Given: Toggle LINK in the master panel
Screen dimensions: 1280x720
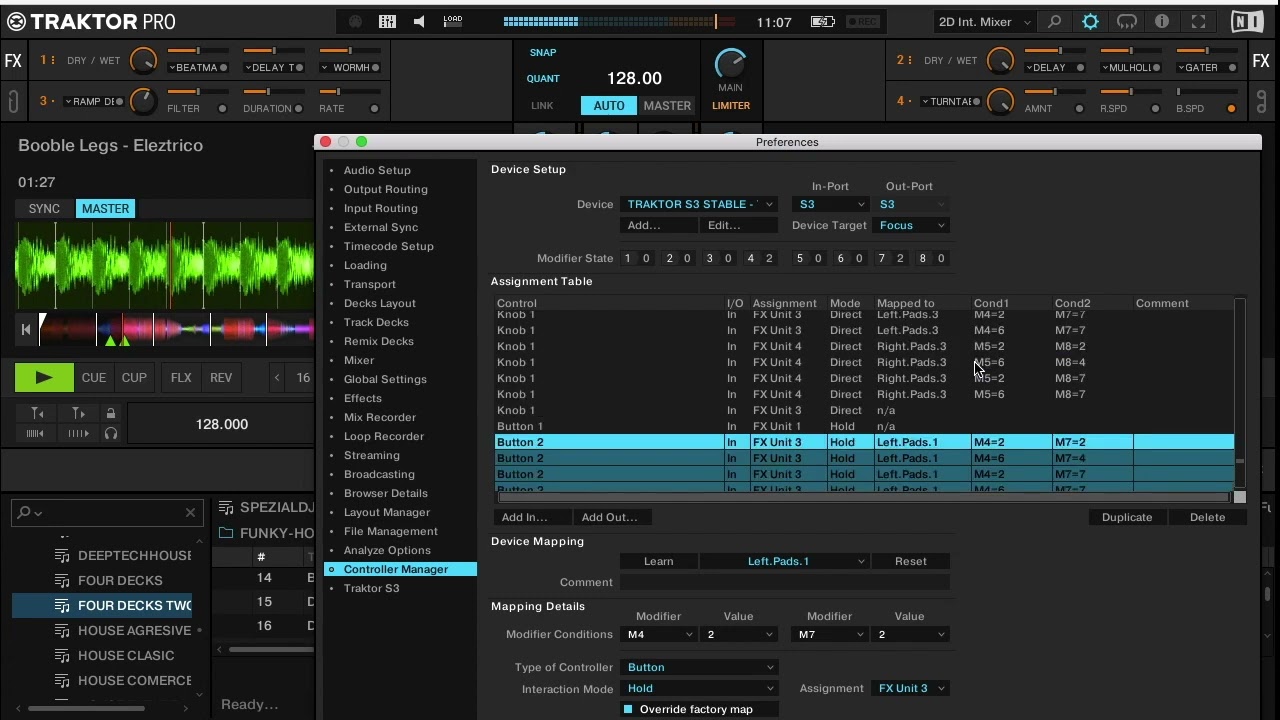Looking at the screenshot, I should tap(542, 106).
